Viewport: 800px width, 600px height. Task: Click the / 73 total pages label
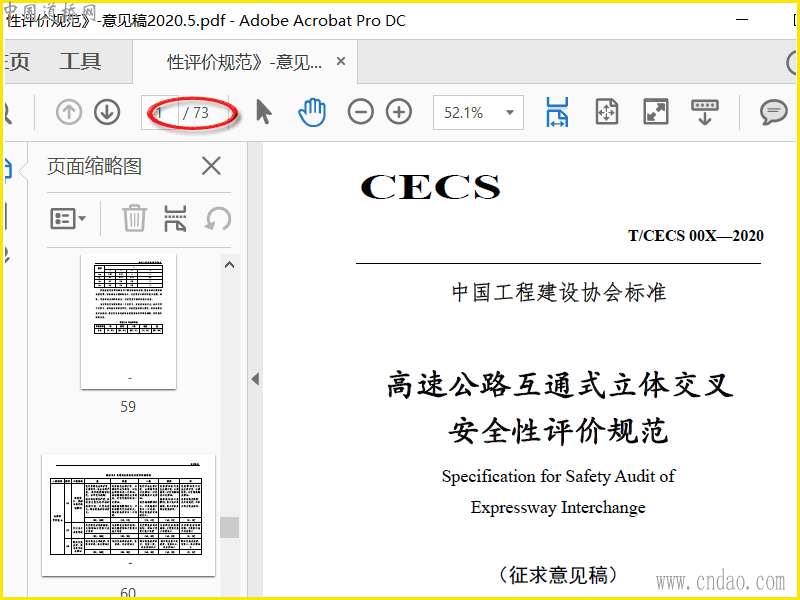[196, 113]
